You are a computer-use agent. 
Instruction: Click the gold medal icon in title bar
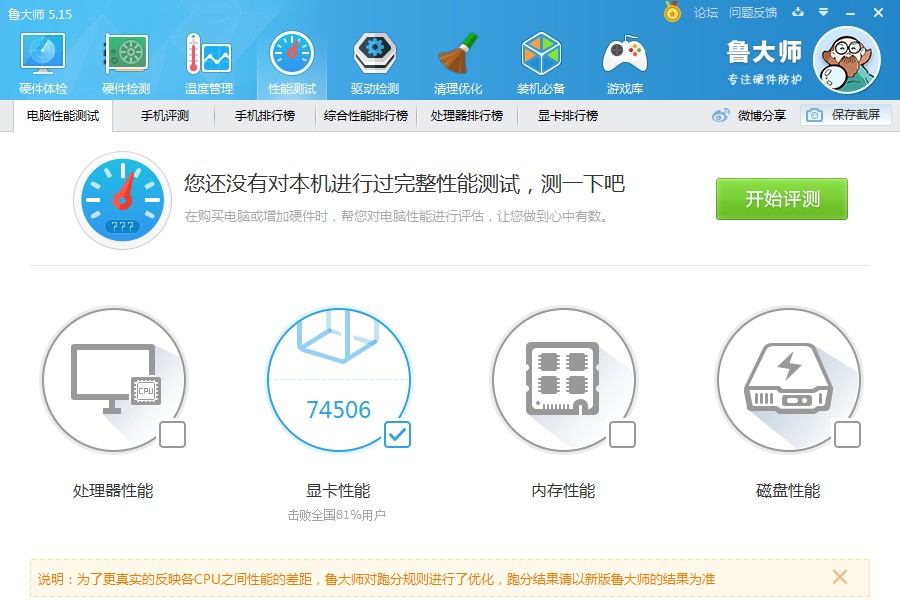(672, 11)
